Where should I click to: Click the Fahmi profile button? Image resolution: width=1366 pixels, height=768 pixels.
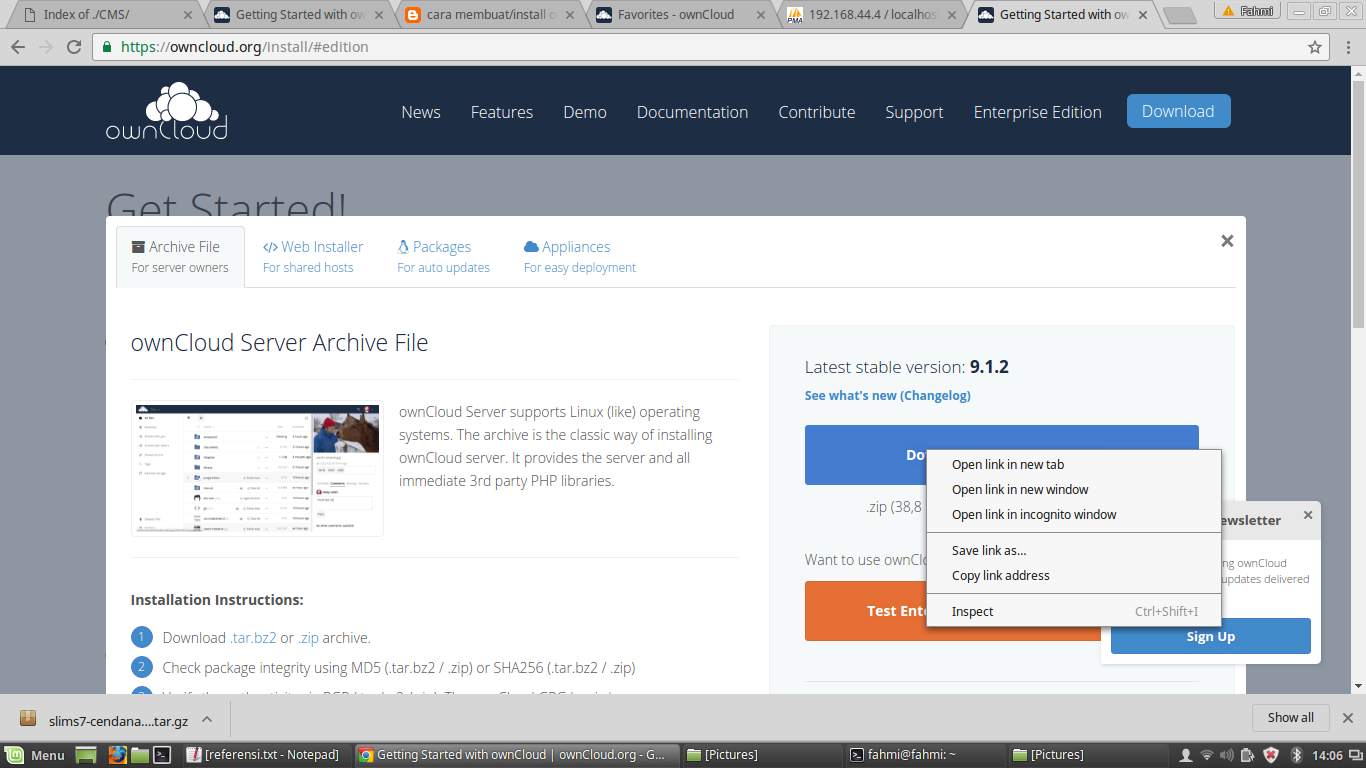1248,10
